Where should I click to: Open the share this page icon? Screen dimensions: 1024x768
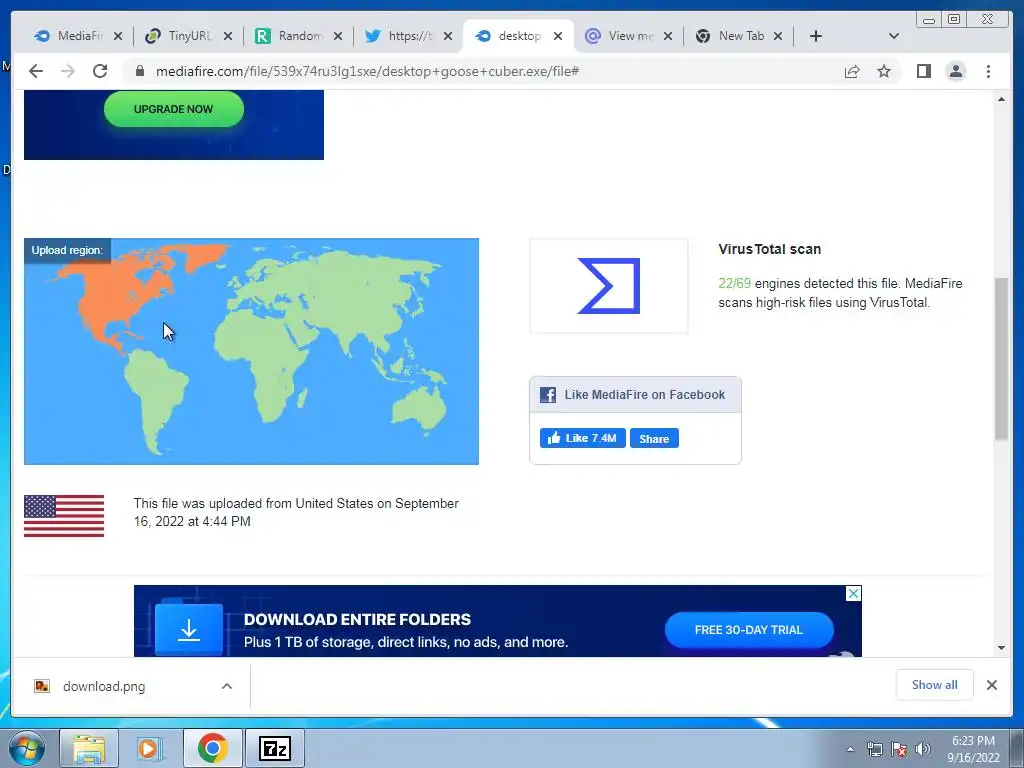pos(852,71)
